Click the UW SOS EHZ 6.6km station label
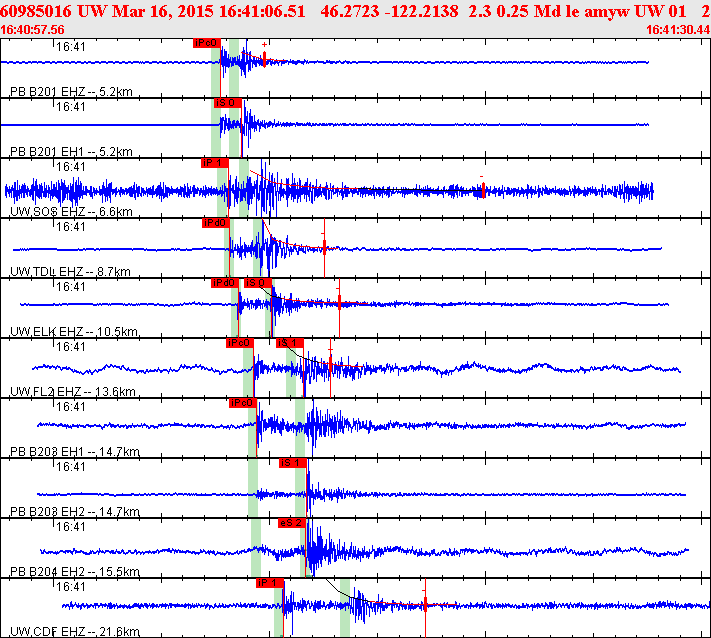Screen dimensions: 711x638 pos(71,212)
